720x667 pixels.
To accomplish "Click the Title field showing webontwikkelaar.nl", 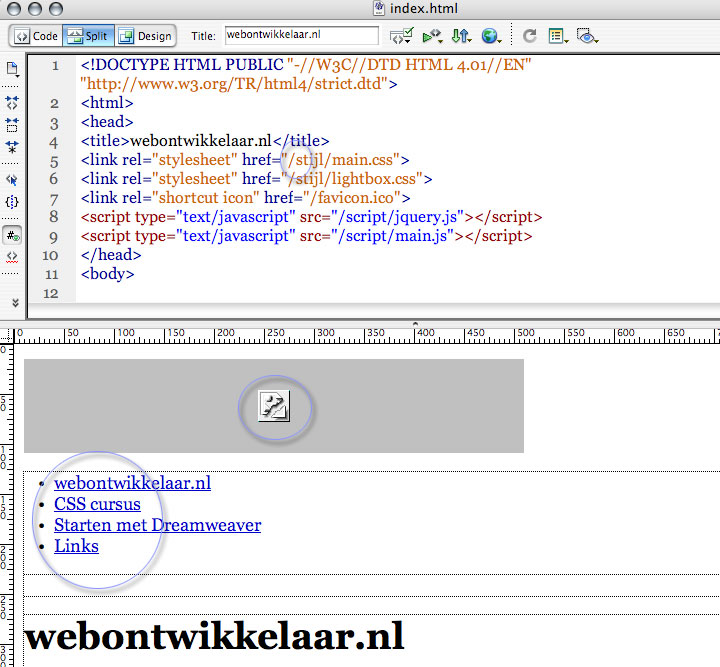I will pos(302,35).
